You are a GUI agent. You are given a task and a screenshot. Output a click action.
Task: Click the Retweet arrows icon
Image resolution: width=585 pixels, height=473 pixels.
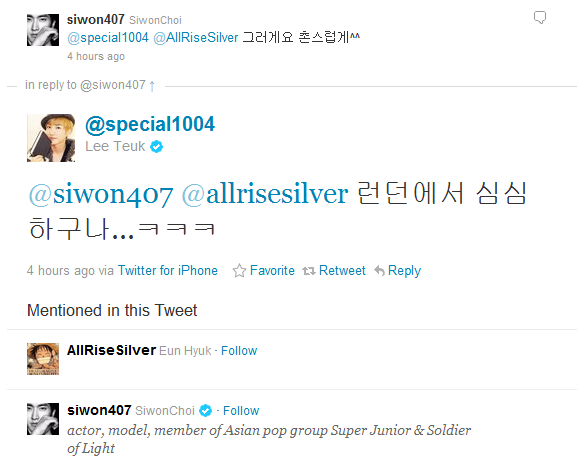point(309,271)
